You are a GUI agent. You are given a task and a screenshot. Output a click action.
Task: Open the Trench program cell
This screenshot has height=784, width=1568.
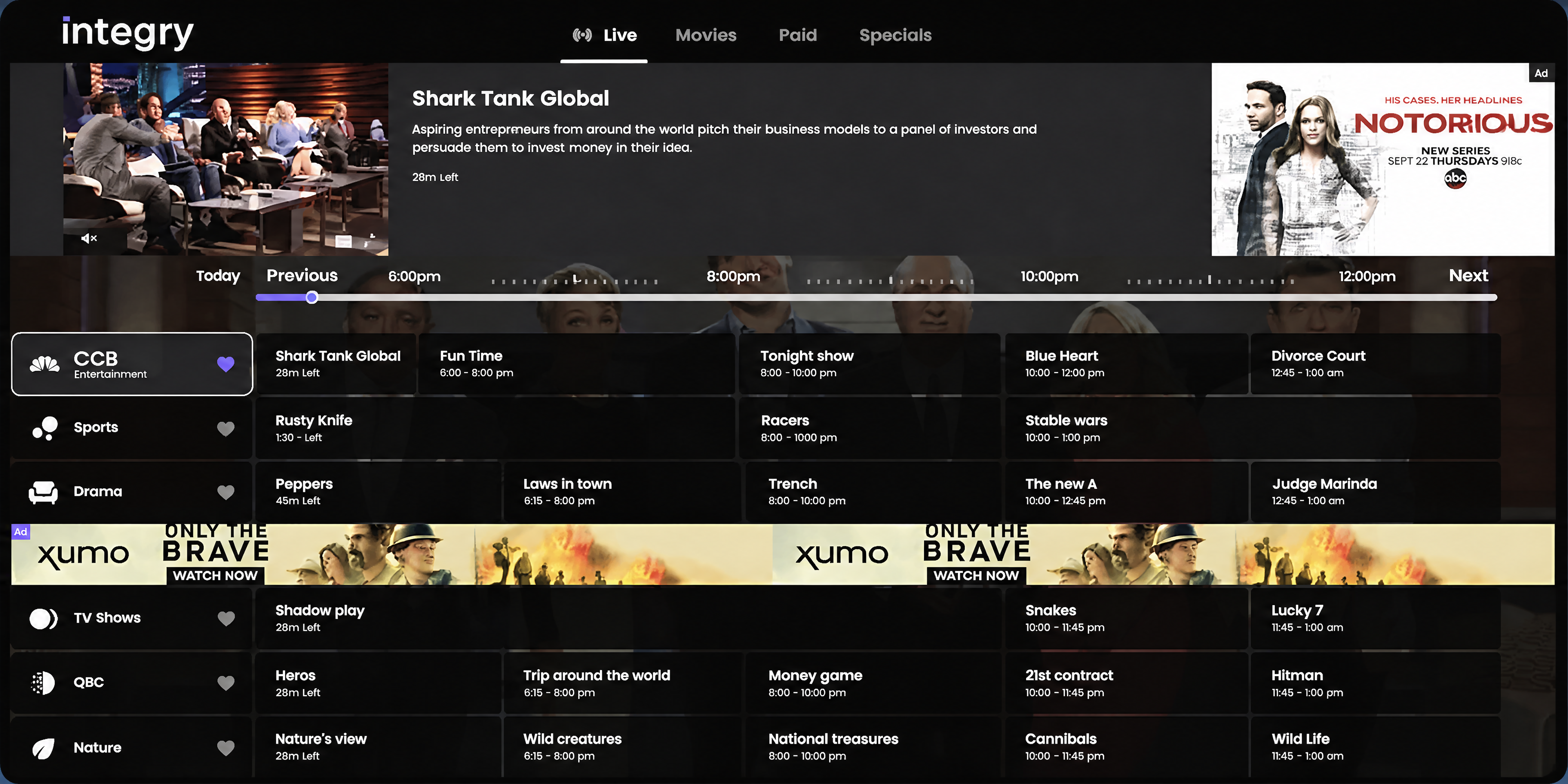point(873,492)
